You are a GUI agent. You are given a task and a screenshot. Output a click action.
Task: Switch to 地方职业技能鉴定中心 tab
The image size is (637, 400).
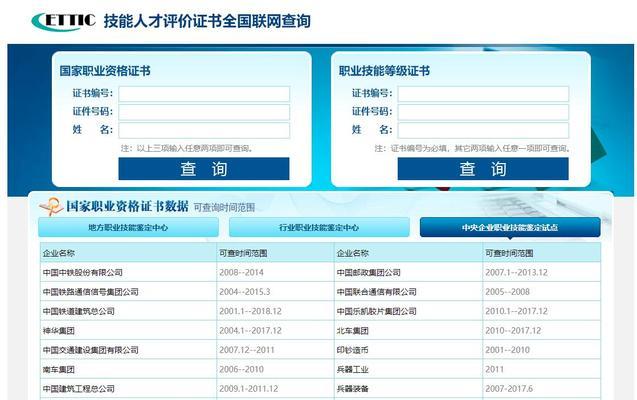click(128, 227)
